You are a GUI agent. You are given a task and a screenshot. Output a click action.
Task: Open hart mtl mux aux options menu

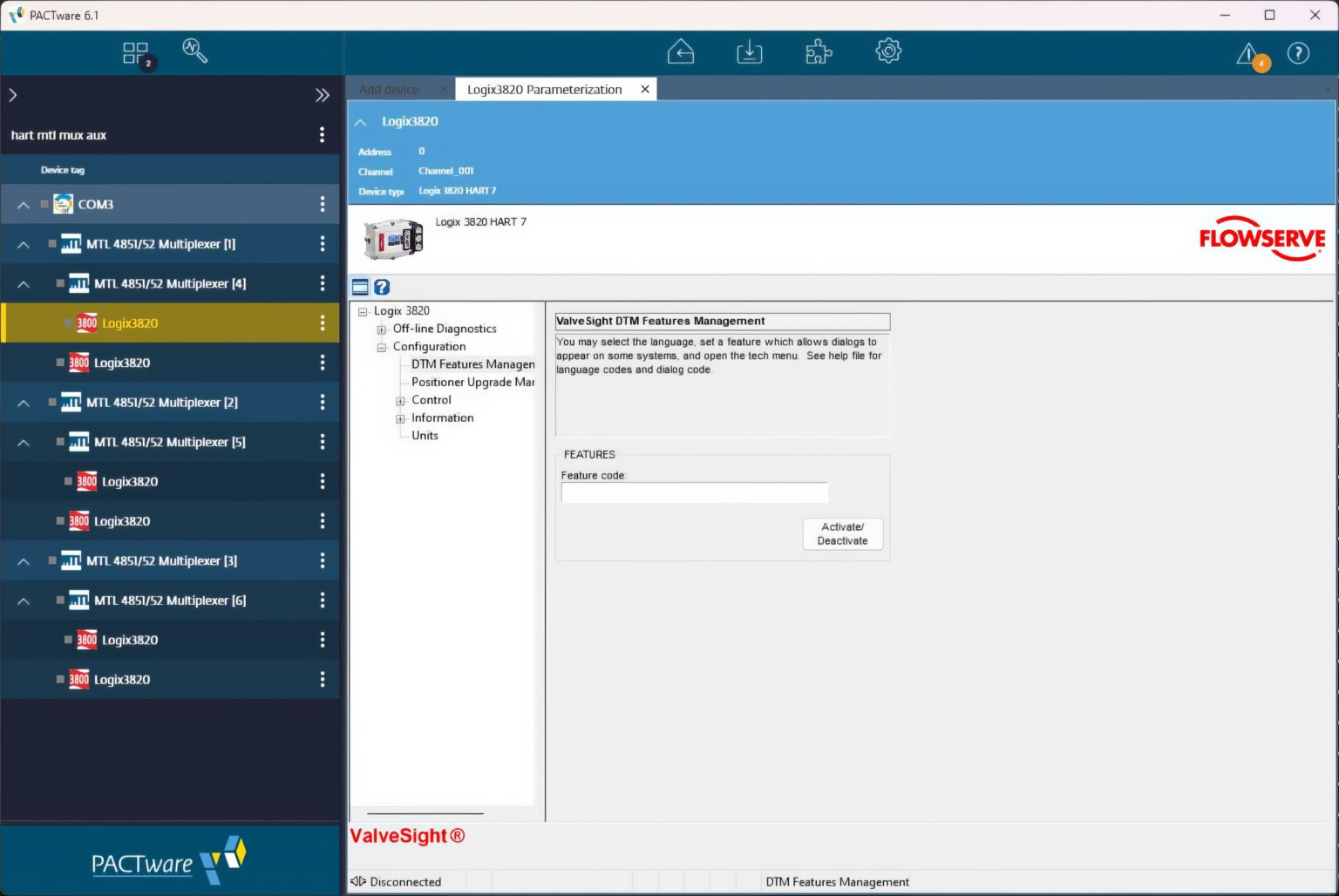tap(323, 135)
